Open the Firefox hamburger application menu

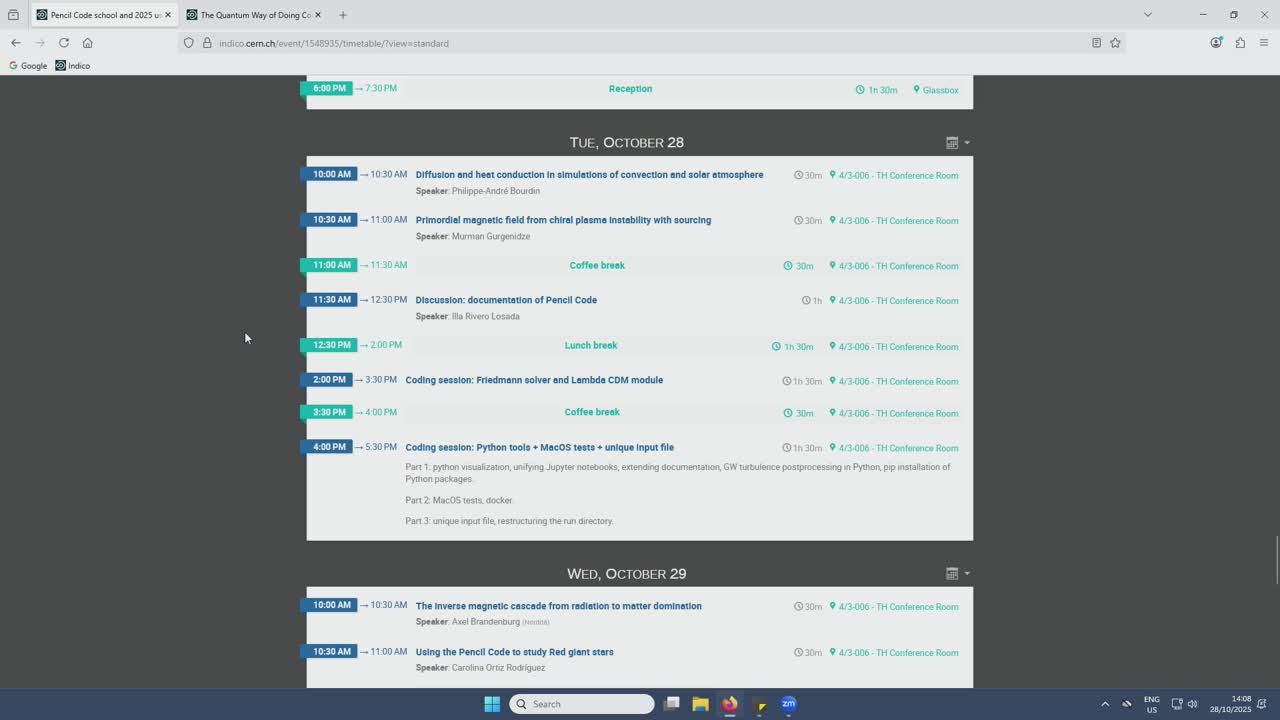[x=1264, y=43]
